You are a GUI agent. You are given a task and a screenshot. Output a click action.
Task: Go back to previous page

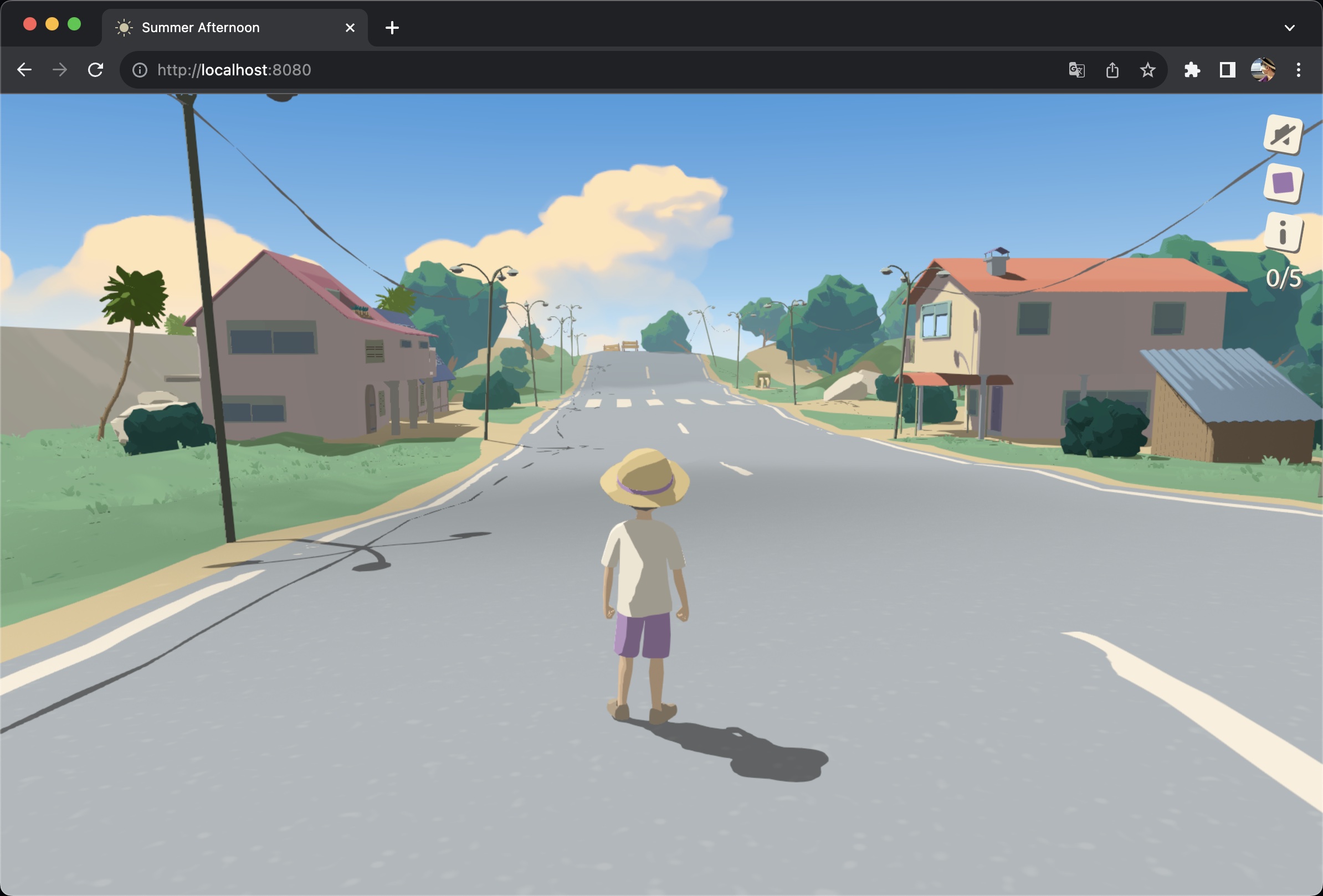click(24, 70)
